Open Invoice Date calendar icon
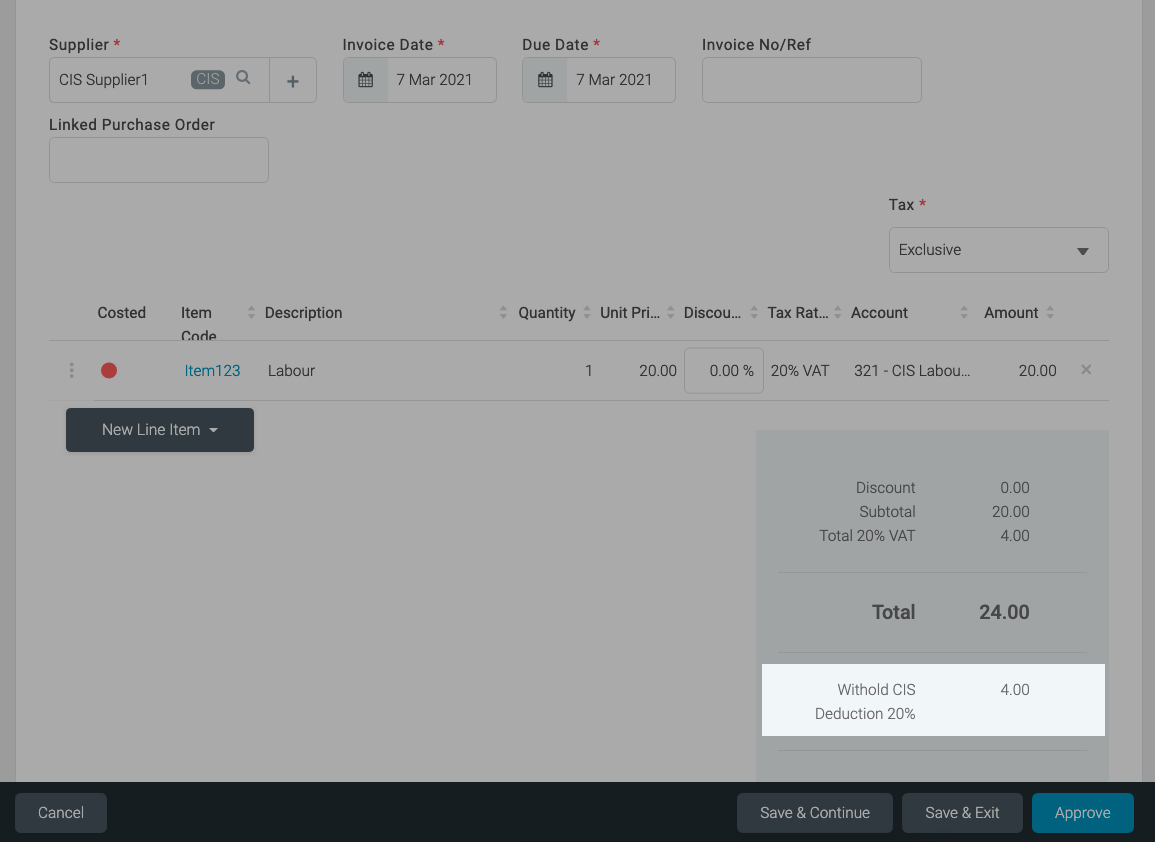 tap(366, 80)
